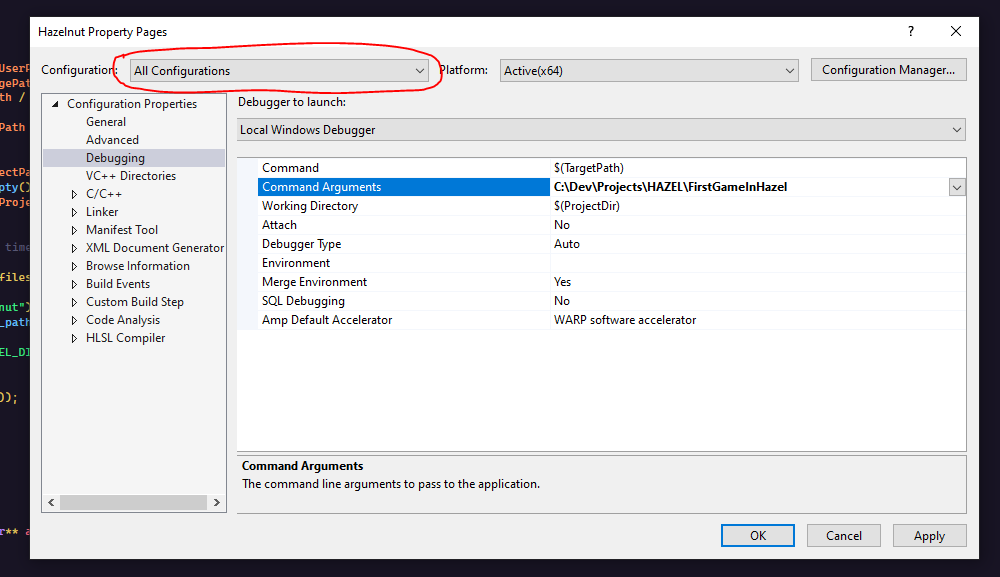This screenshot has height=577, width=1000.
Task: Click the Working Directory property row
Action: [309, 206]
